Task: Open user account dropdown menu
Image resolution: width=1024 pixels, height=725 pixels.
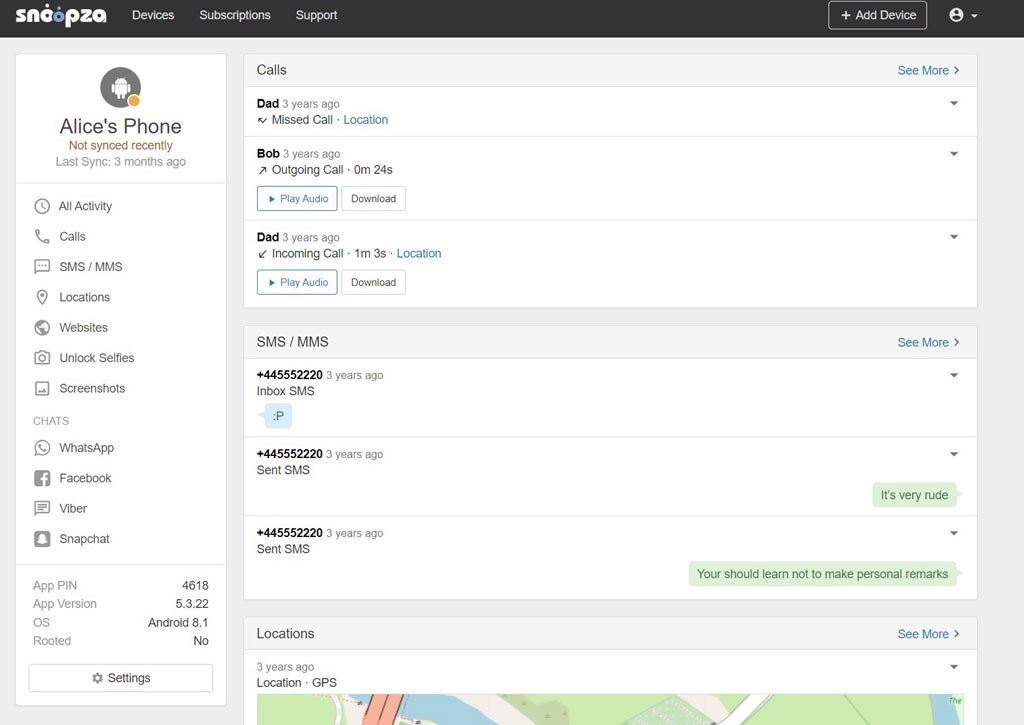Action: (962, 15)
